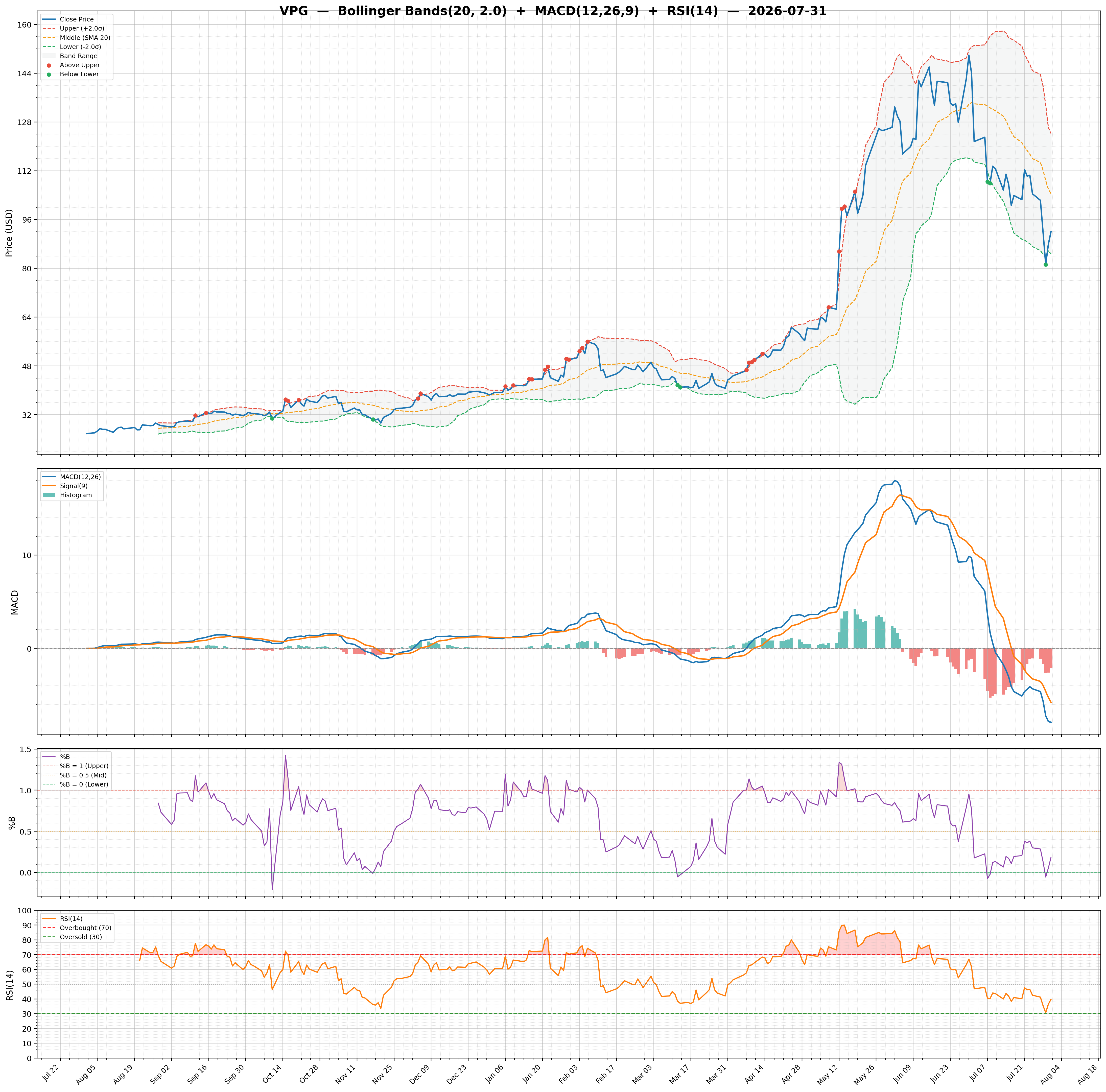Select the 'Mar 31' date label

[718, 1072]
